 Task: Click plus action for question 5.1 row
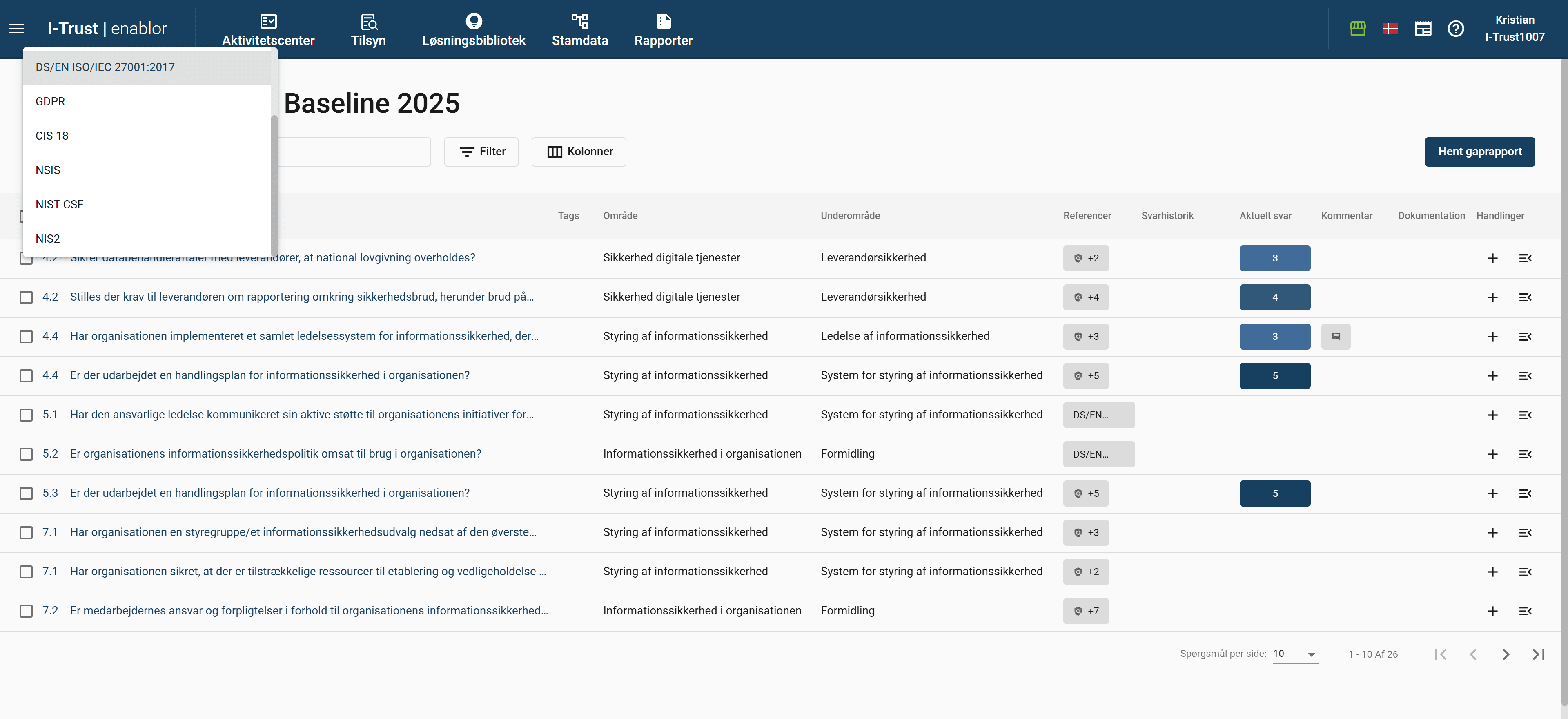click(x=1492, y=415)
